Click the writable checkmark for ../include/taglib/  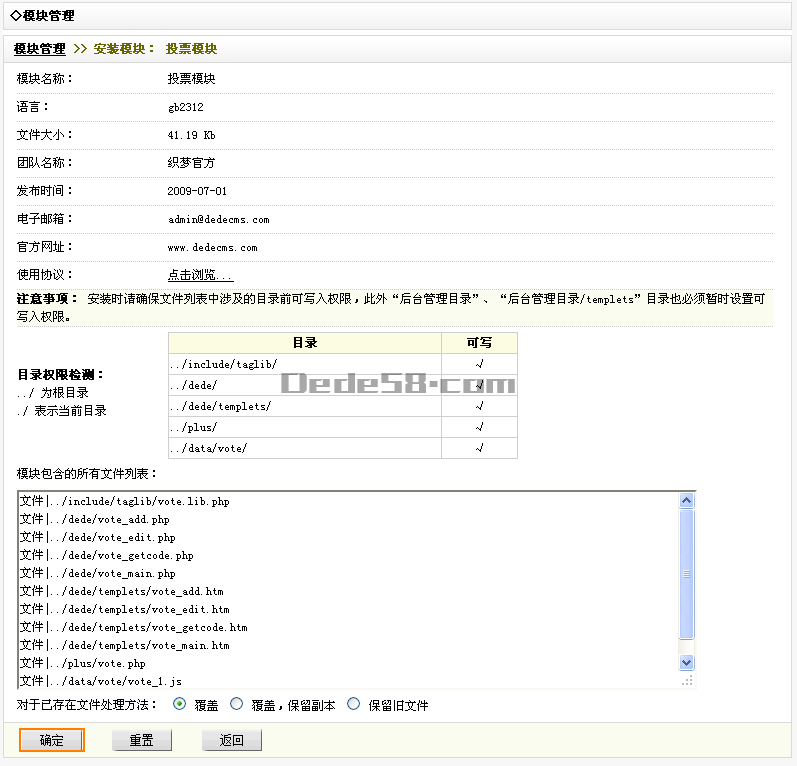tap(479, 364)
